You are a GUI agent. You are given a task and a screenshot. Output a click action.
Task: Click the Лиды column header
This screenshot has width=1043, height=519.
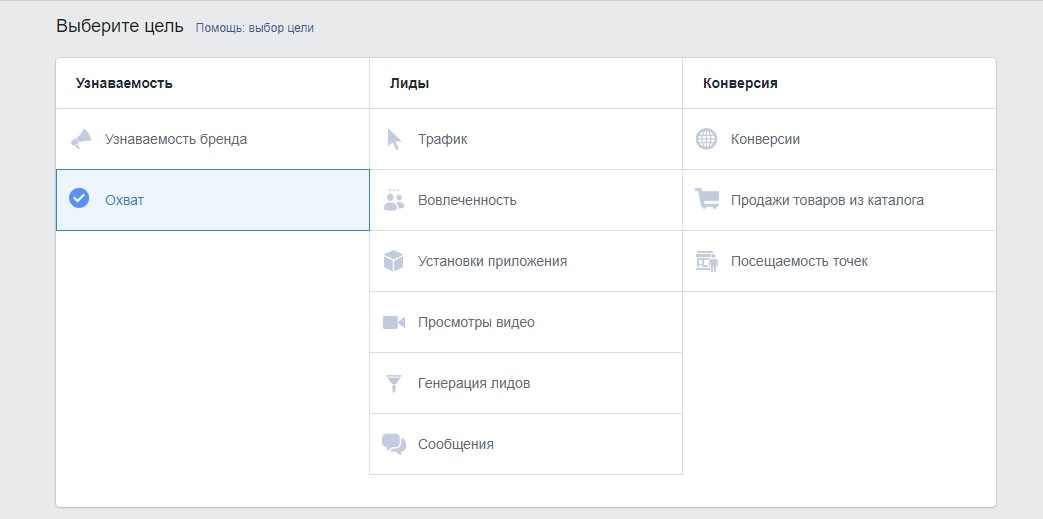409,83
